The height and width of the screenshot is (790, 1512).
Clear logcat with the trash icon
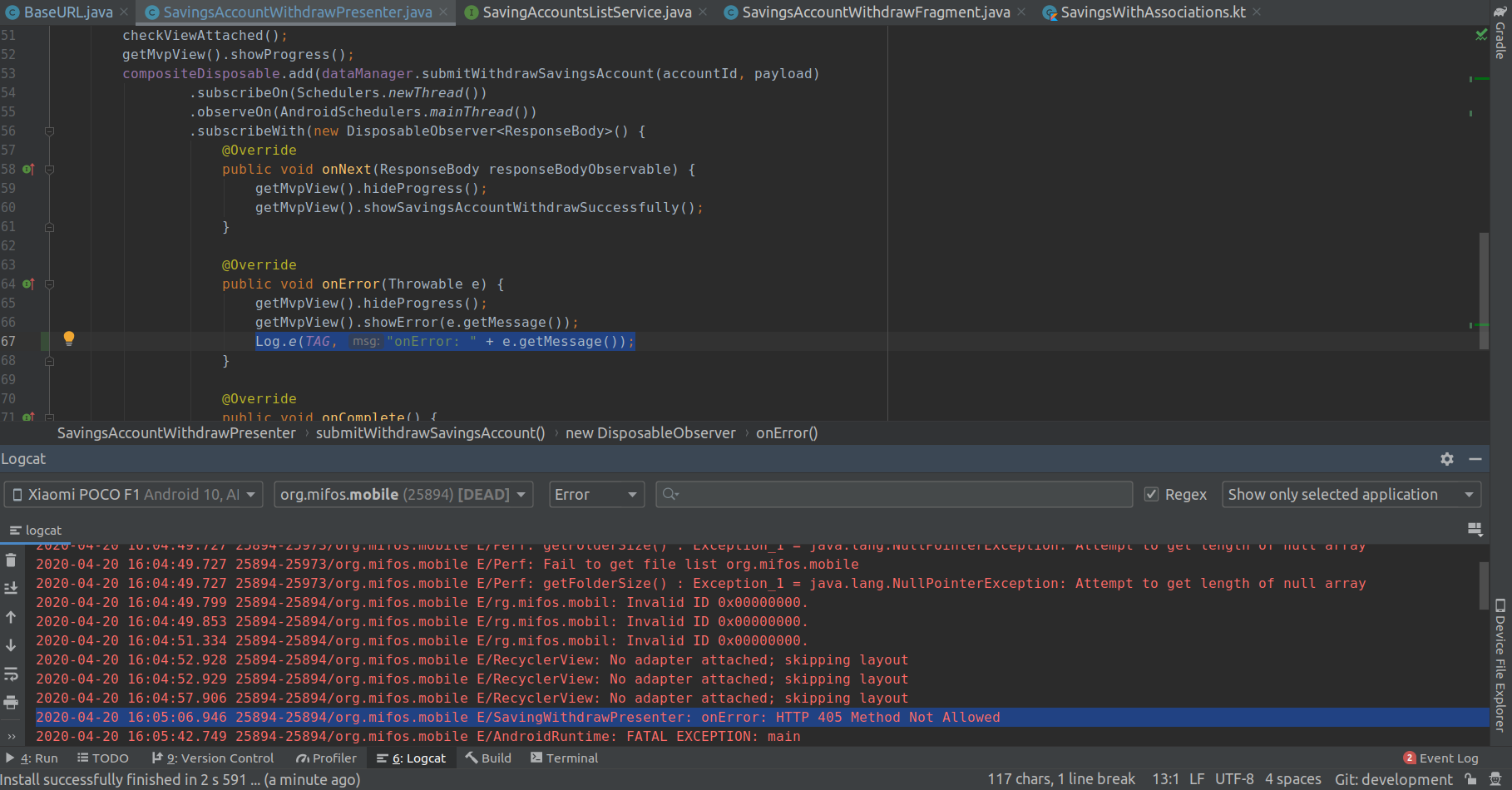click(x=11, y=560)
